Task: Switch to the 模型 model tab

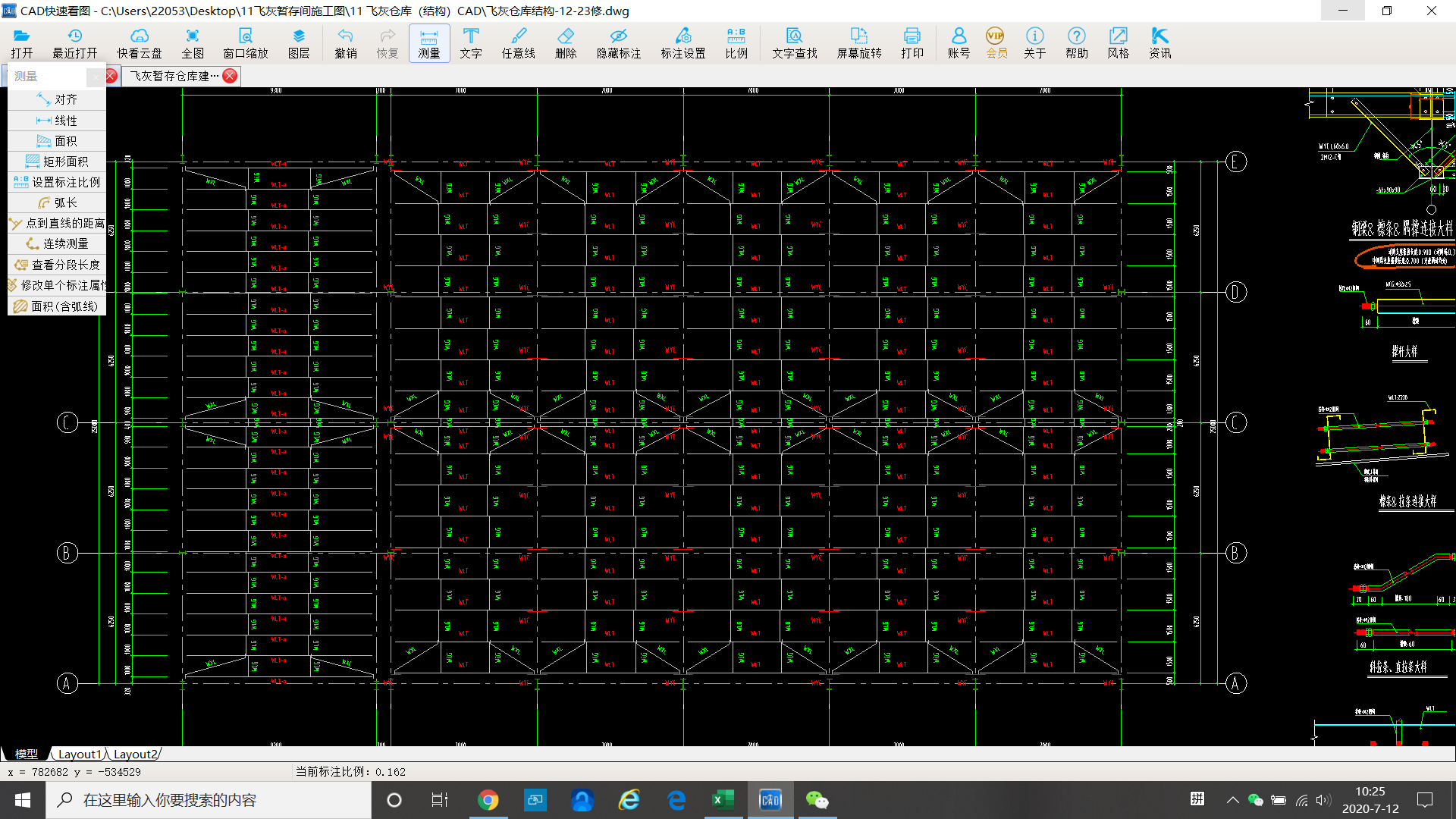Action: click(x=27, y=754)
